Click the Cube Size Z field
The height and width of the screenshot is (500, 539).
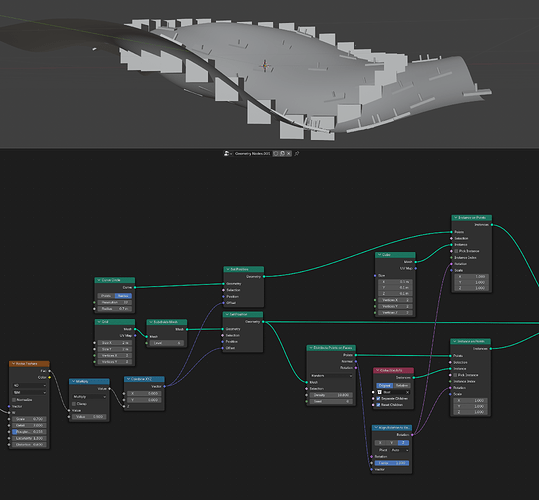pyautogui.click(x=395, y=293)
